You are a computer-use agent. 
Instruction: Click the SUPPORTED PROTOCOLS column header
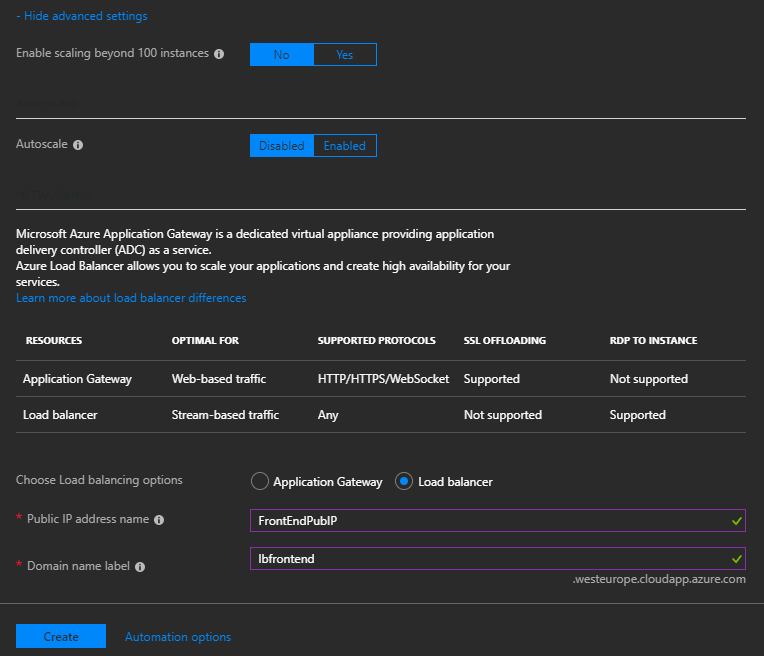(x=377, y=341)
